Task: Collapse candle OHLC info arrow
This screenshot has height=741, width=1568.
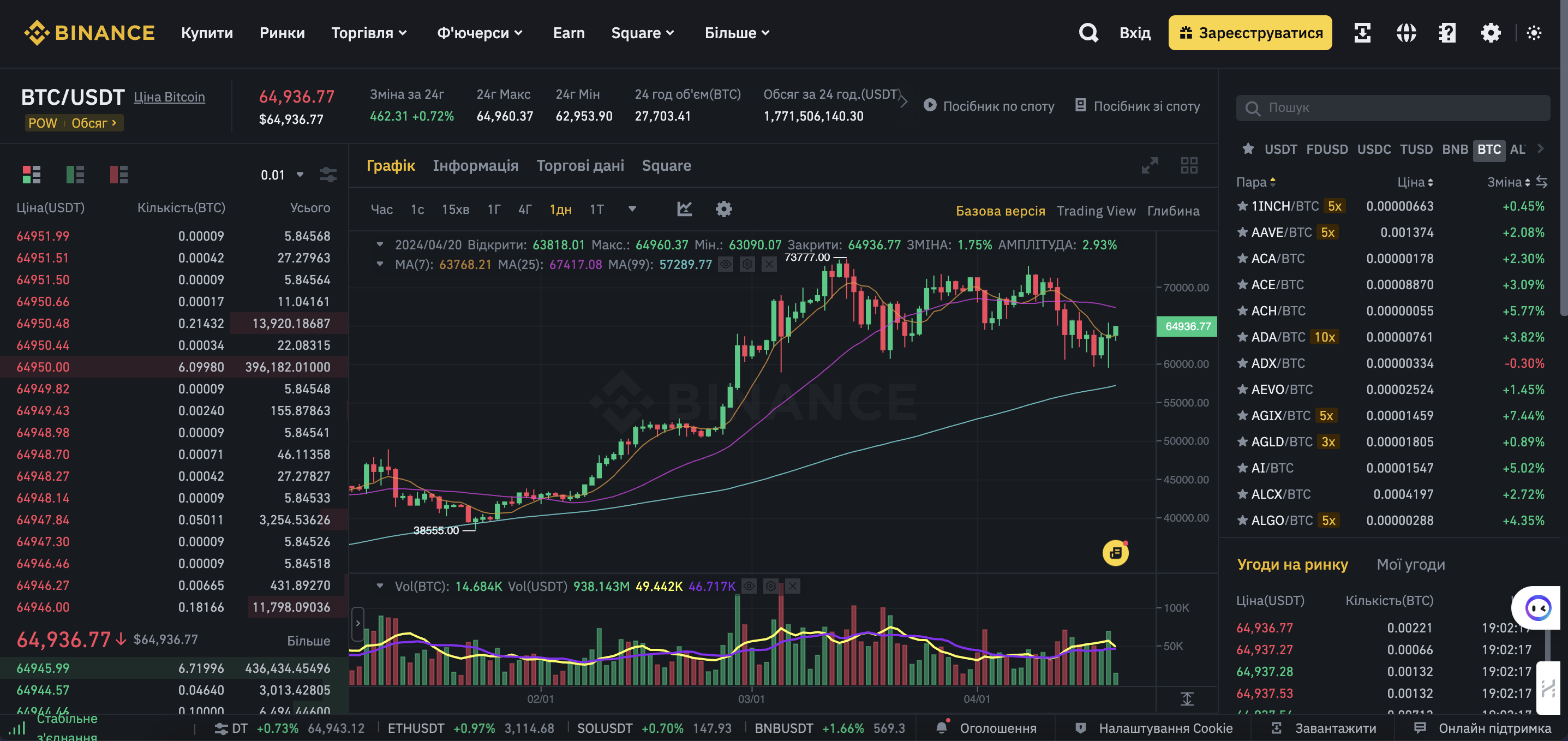Action: (380, 244)
